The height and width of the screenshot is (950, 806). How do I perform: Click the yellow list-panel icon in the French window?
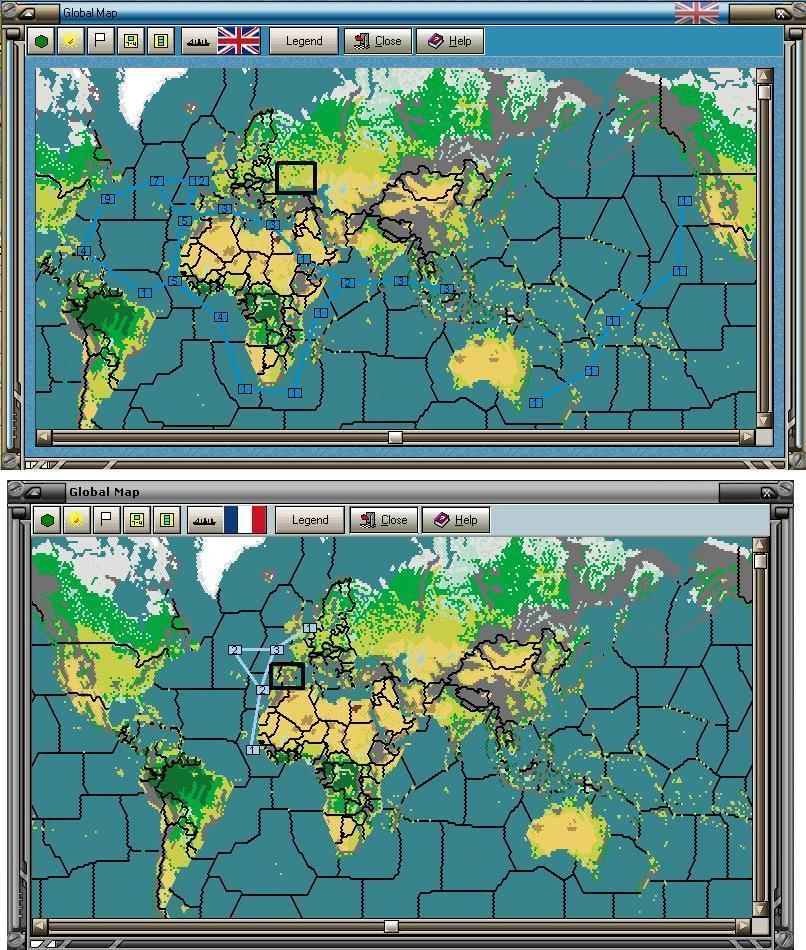(x=167, y=520)
